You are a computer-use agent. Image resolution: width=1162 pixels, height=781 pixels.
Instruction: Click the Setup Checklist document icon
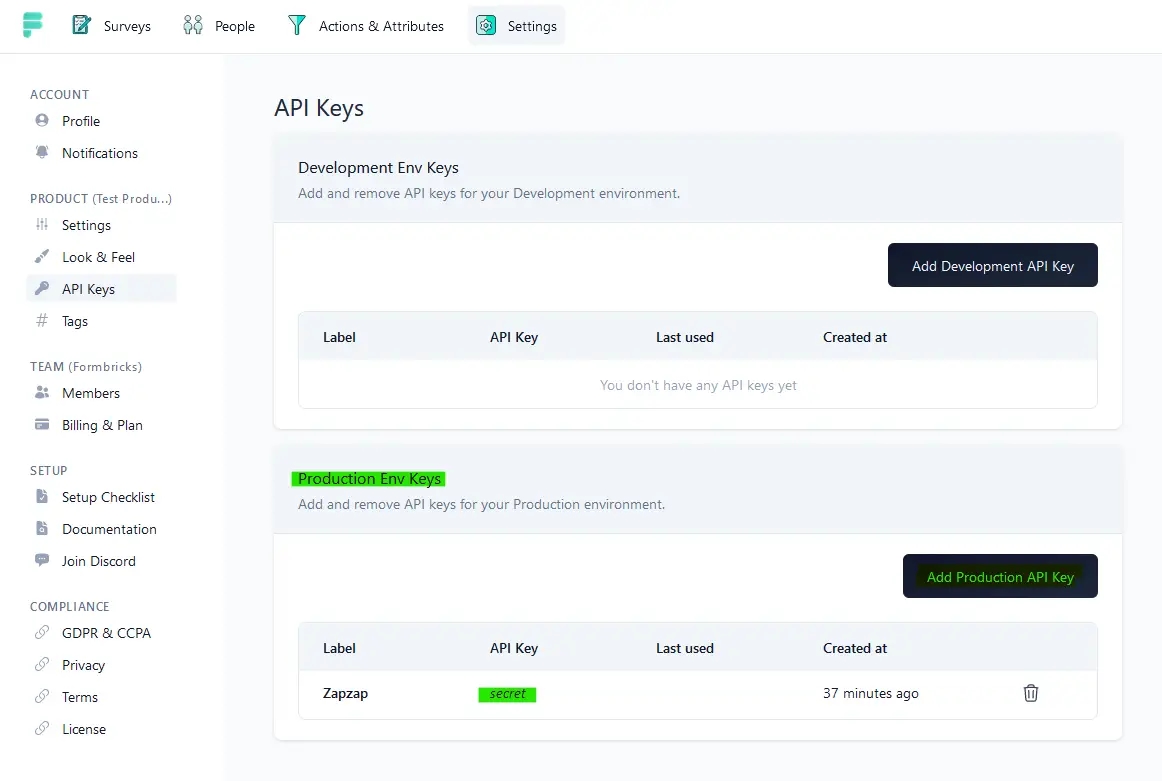tap(43, 497)
